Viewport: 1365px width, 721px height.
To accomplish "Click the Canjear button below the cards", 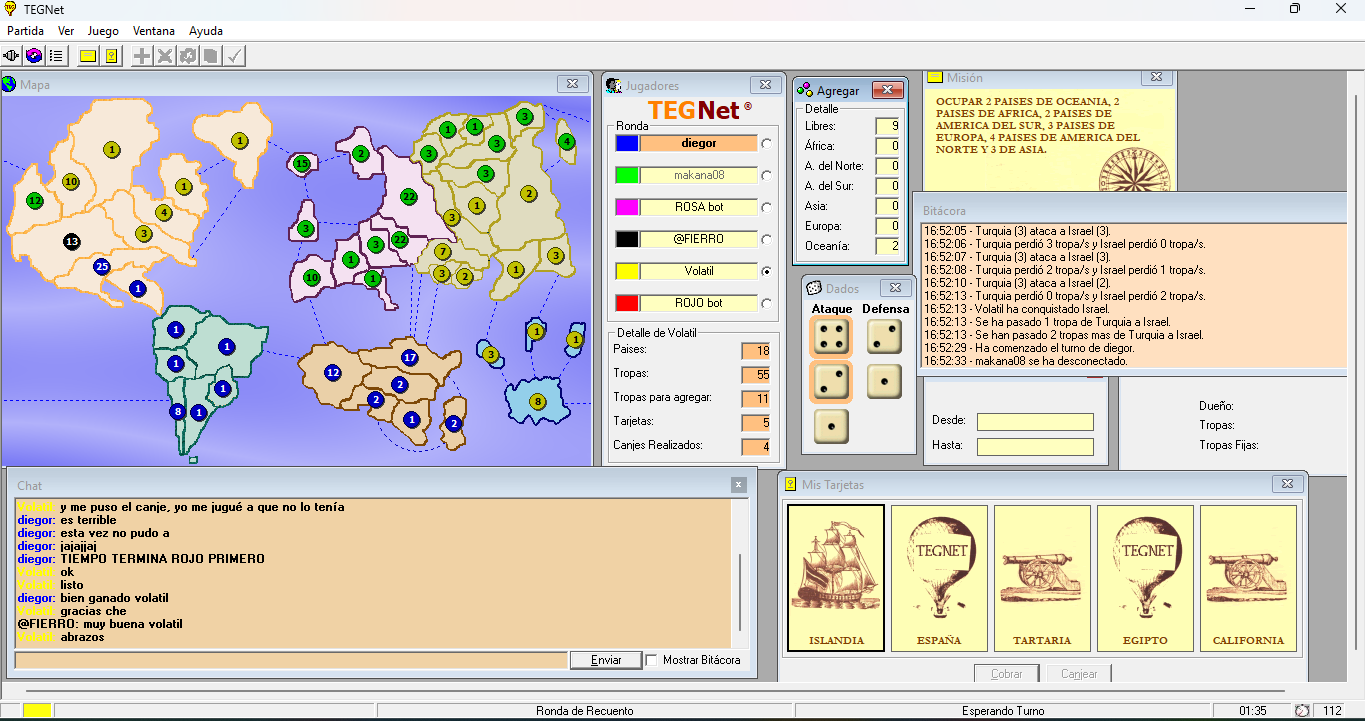I will [1079, 674].
